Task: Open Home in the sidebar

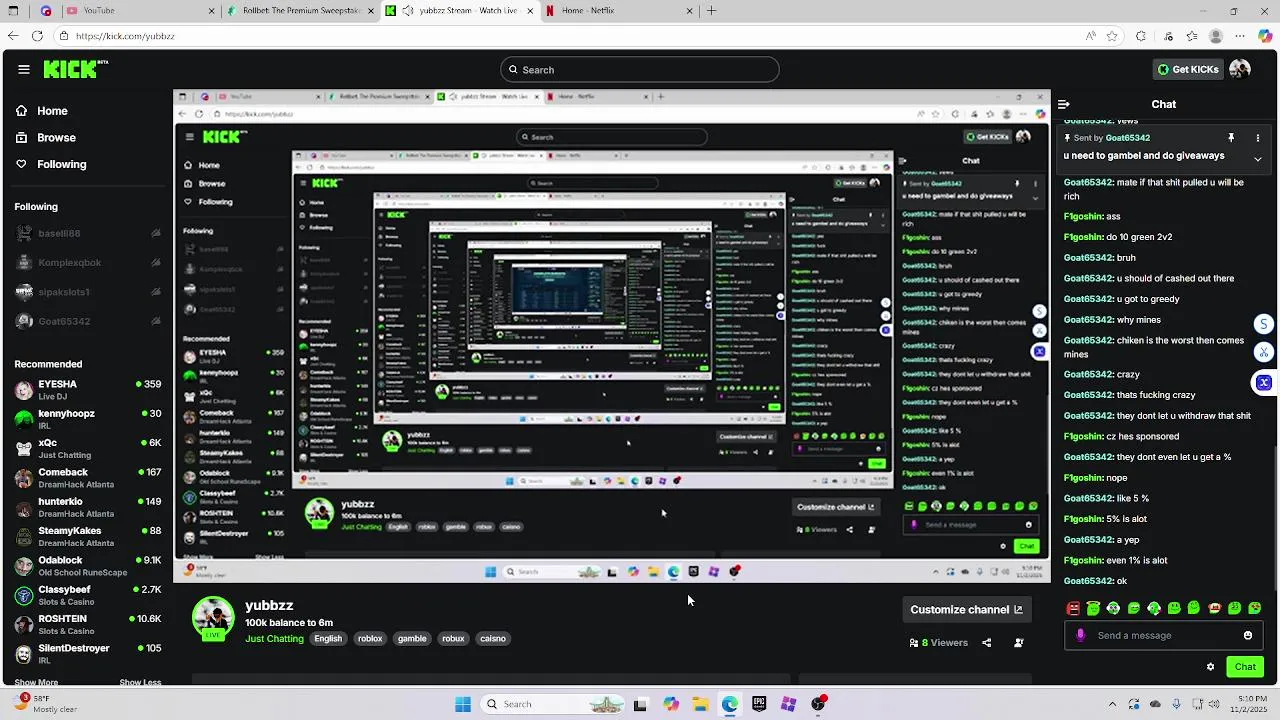Action: point(42,111)
